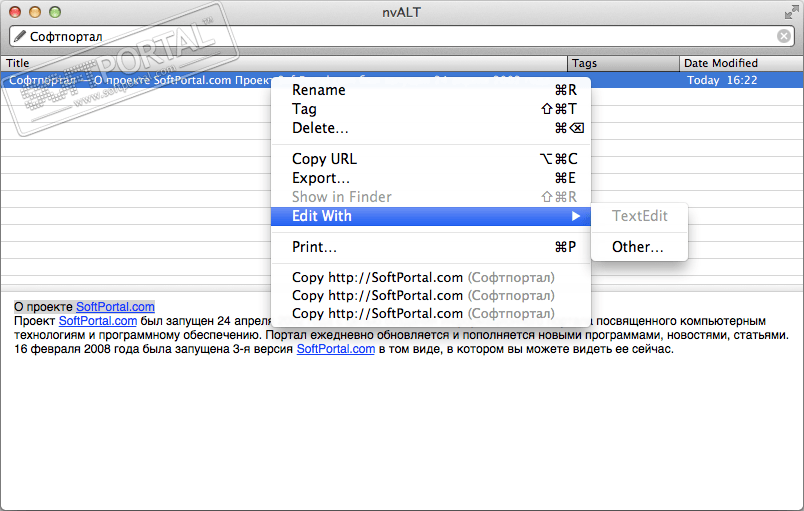Select Delete… in the context menu
The height and width of the screenshot is (511, 804).
[431, 128]
